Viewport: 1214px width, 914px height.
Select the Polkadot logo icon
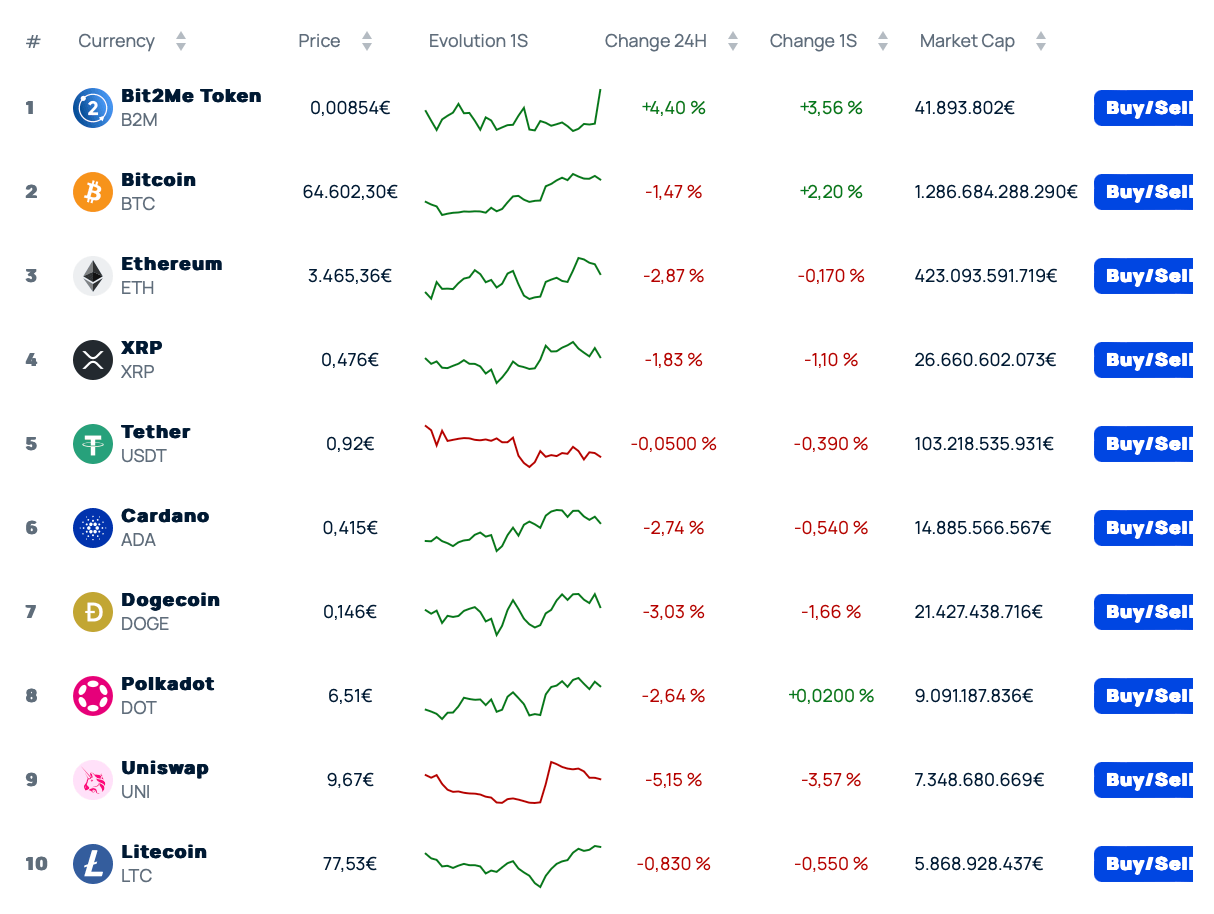(x=92, y=696)
